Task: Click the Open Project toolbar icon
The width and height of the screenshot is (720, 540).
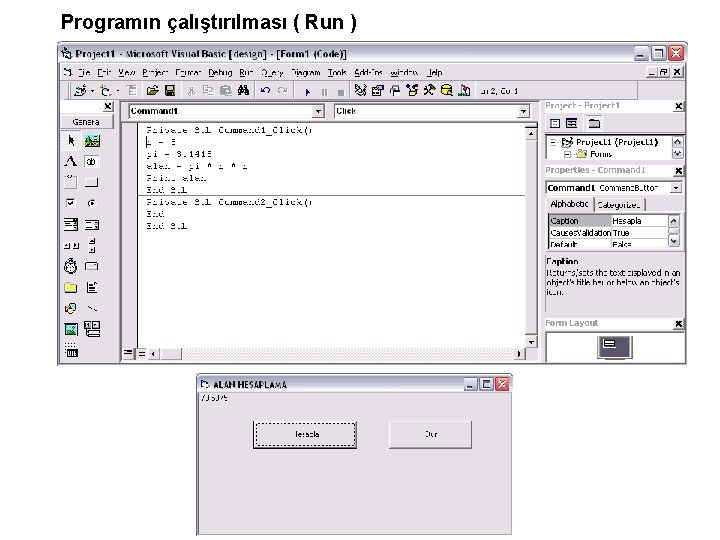Action: click(x=152, y=91)
